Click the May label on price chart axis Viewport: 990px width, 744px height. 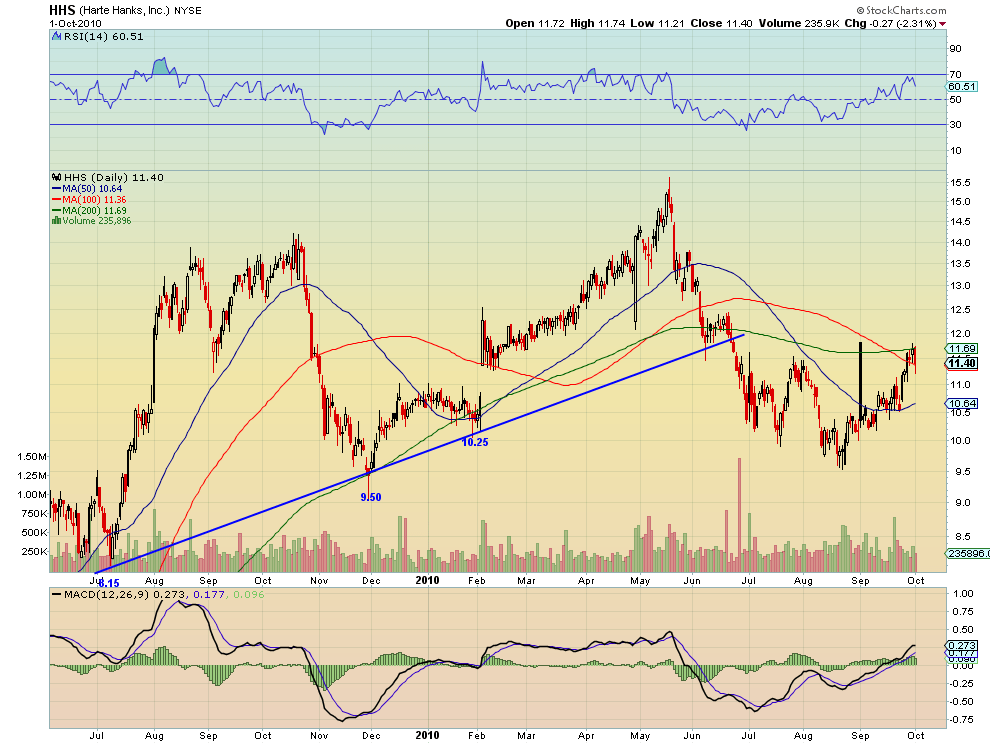[x=640, y=580]
